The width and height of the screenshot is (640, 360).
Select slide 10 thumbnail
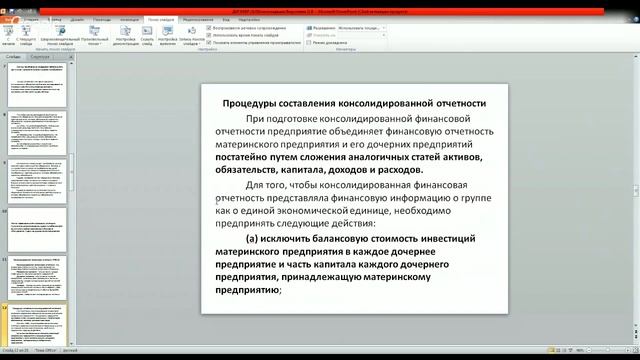coord(37,230)
